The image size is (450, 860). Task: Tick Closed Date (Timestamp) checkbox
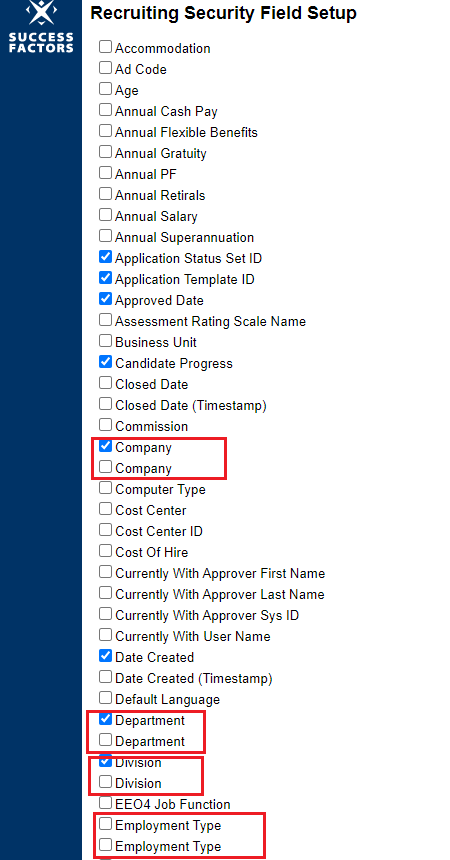(105, 404)
